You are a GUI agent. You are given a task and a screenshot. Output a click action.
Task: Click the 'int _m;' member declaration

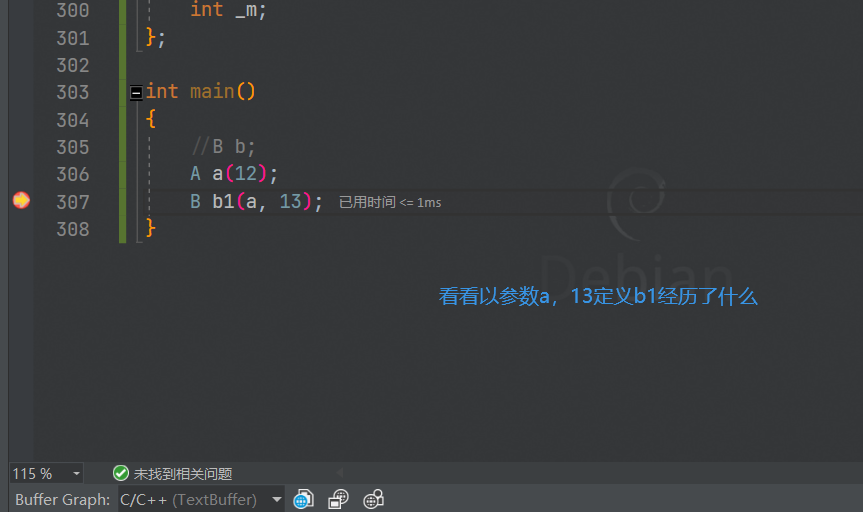[228, 10]
